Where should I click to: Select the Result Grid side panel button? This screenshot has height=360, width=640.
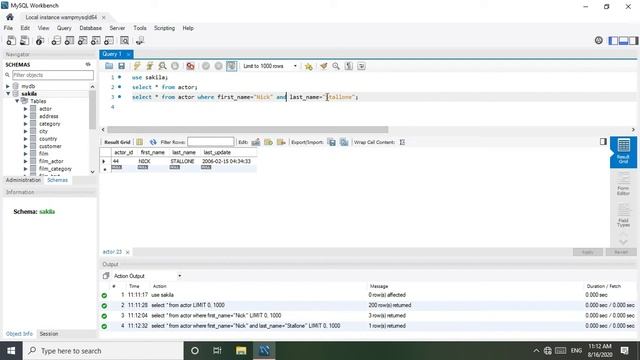[623, 152]
